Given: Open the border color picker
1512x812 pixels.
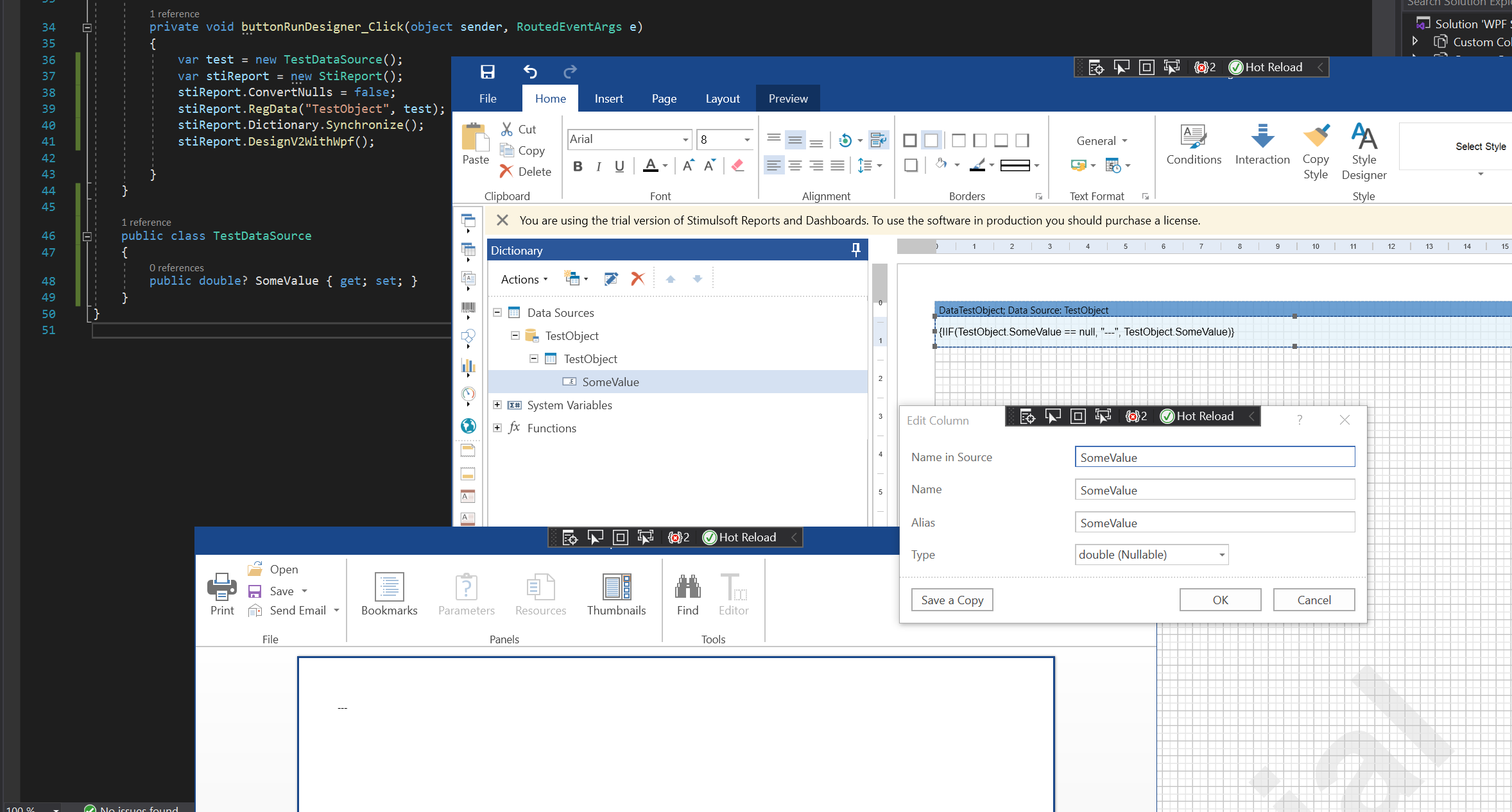Looking at the screenshot, I should coord(983,165).
